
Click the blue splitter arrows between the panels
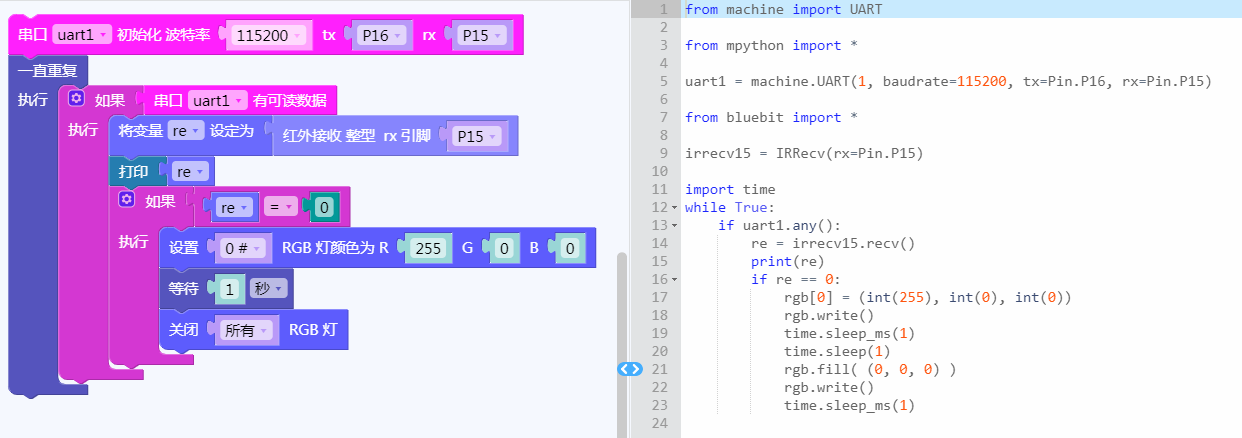click(630, 369)
